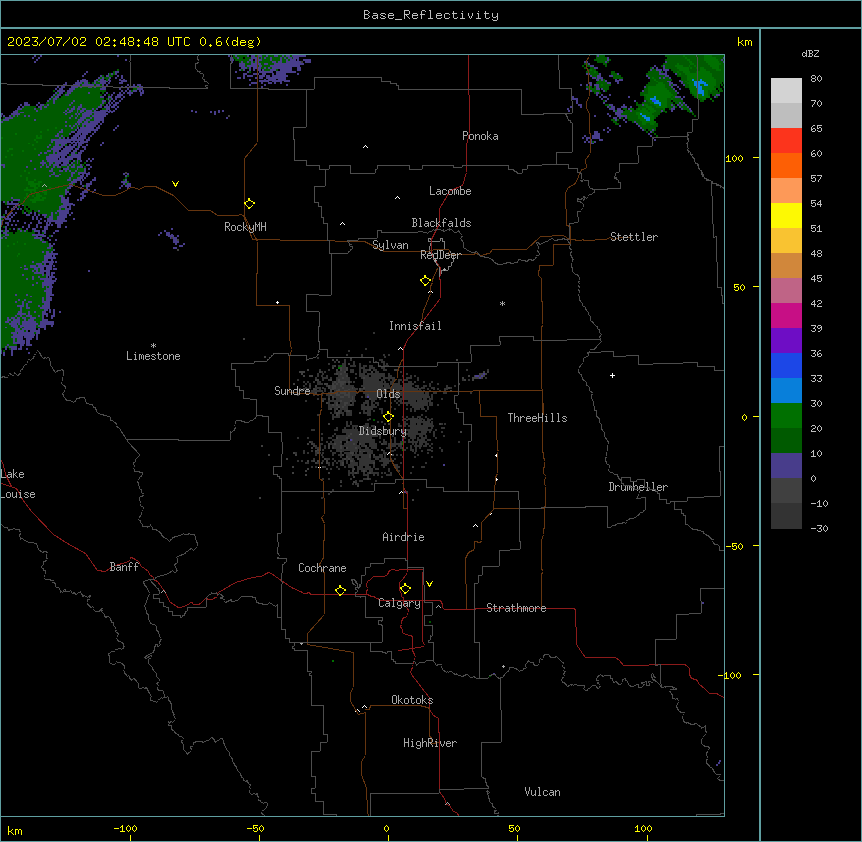Viewport: 862px width, 842px height.
Task: Click the Vulcan label
Action: tap(543, 792)
